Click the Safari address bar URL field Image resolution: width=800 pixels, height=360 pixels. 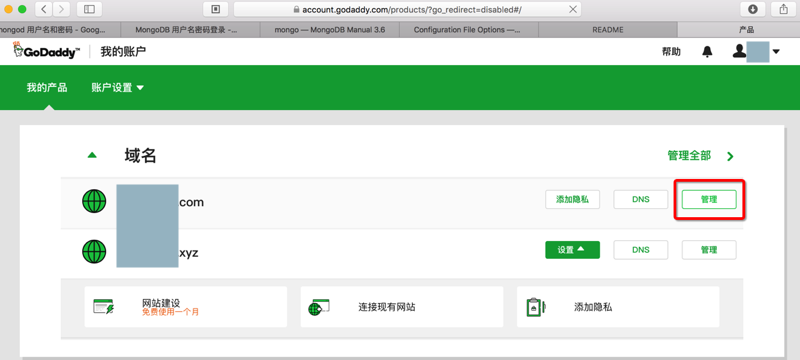coord(407,9)
